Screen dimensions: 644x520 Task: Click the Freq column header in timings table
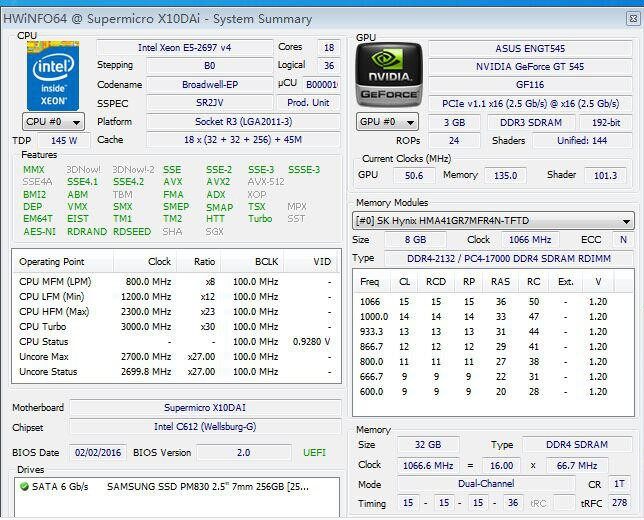pos(369,282)
